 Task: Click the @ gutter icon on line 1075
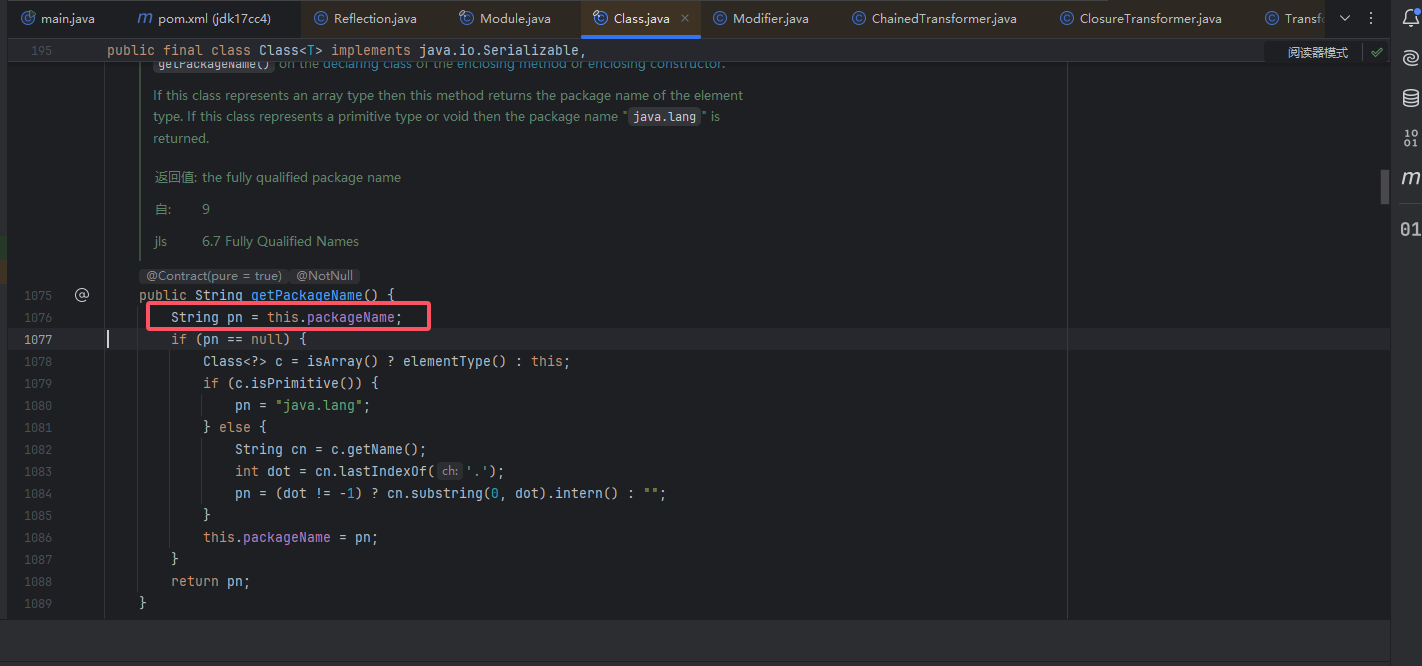point(82,295)
